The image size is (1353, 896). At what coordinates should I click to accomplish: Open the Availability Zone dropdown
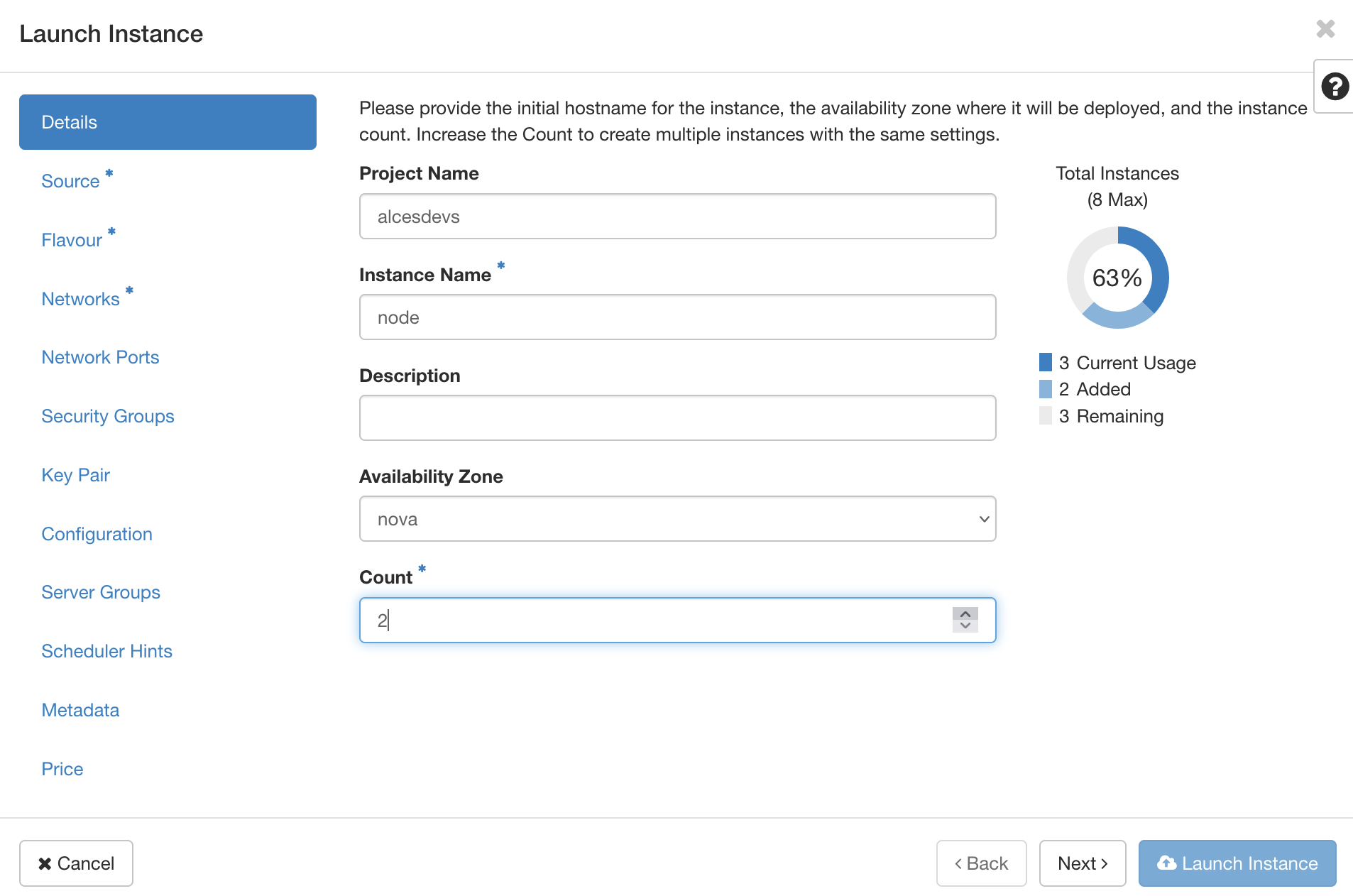(x=676, y=518)
